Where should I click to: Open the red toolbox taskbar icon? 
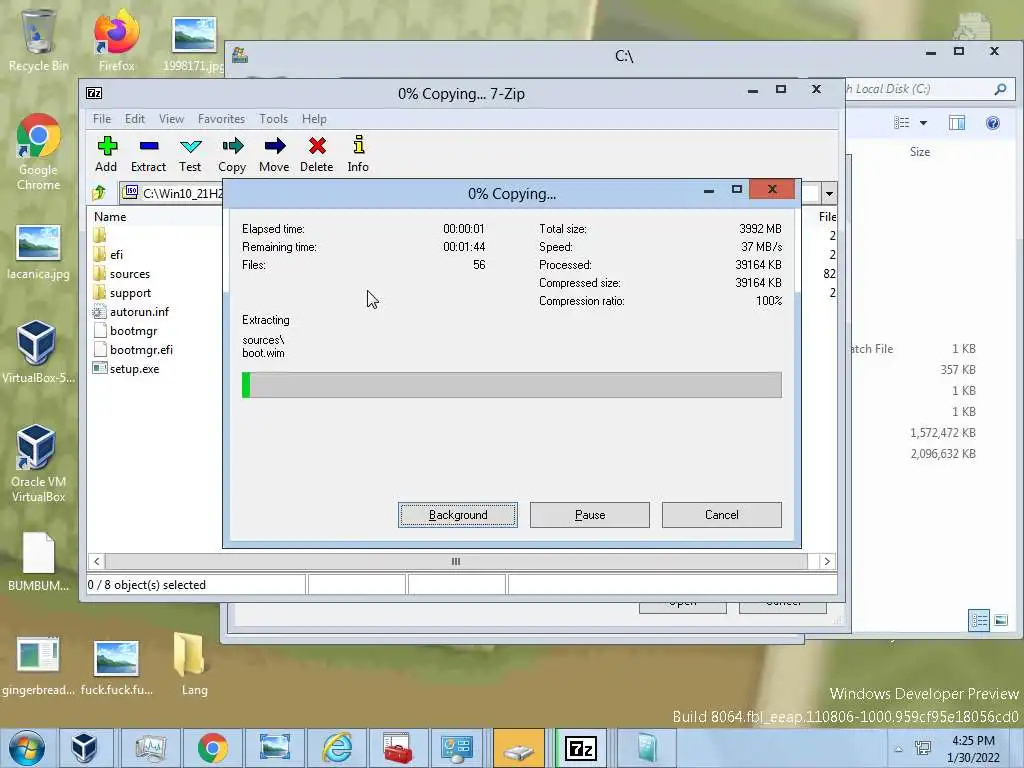click(x=398, y=748)
